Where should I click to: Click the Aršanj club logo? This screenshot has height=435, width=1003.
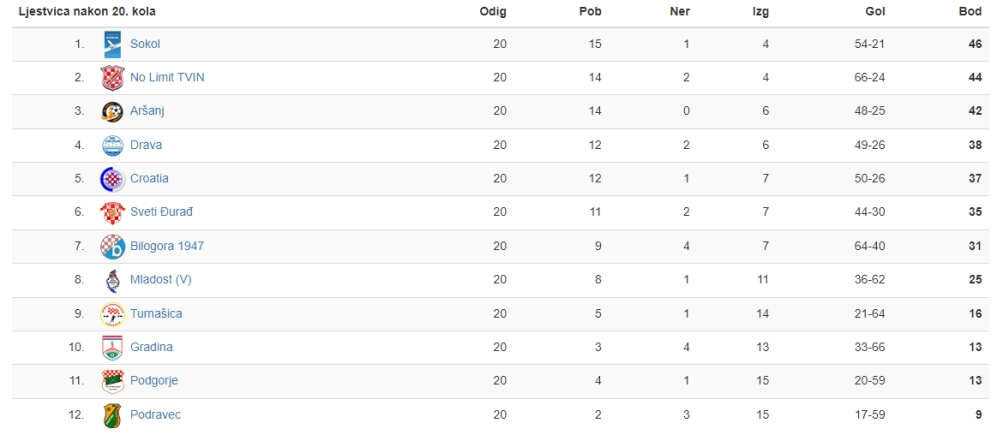113,111
